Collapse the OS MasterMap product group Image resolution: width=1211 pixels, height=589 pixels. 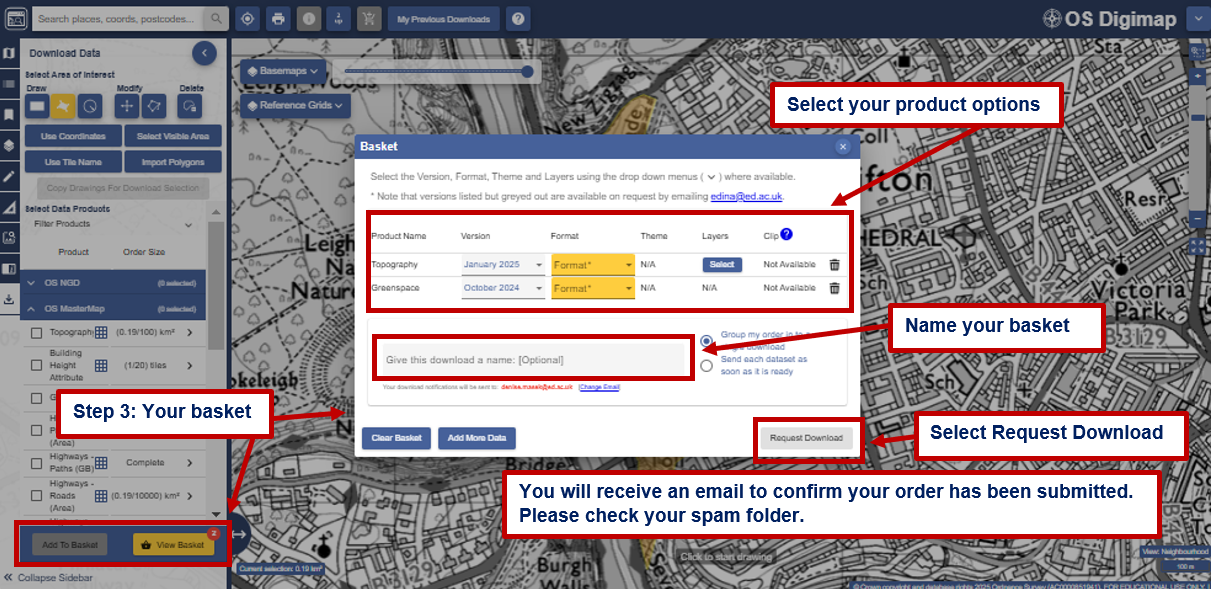point(114,309)
